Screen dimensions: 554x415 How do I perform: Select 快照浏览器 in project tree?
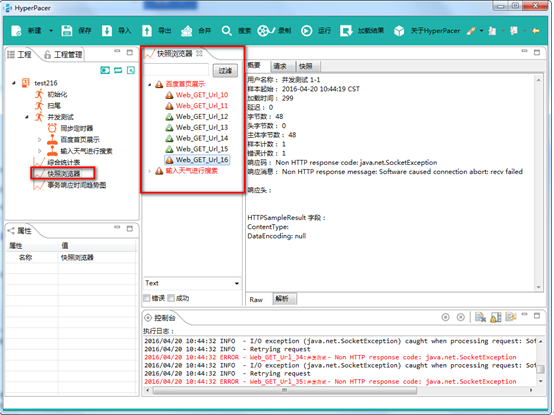tap(64, 173)
